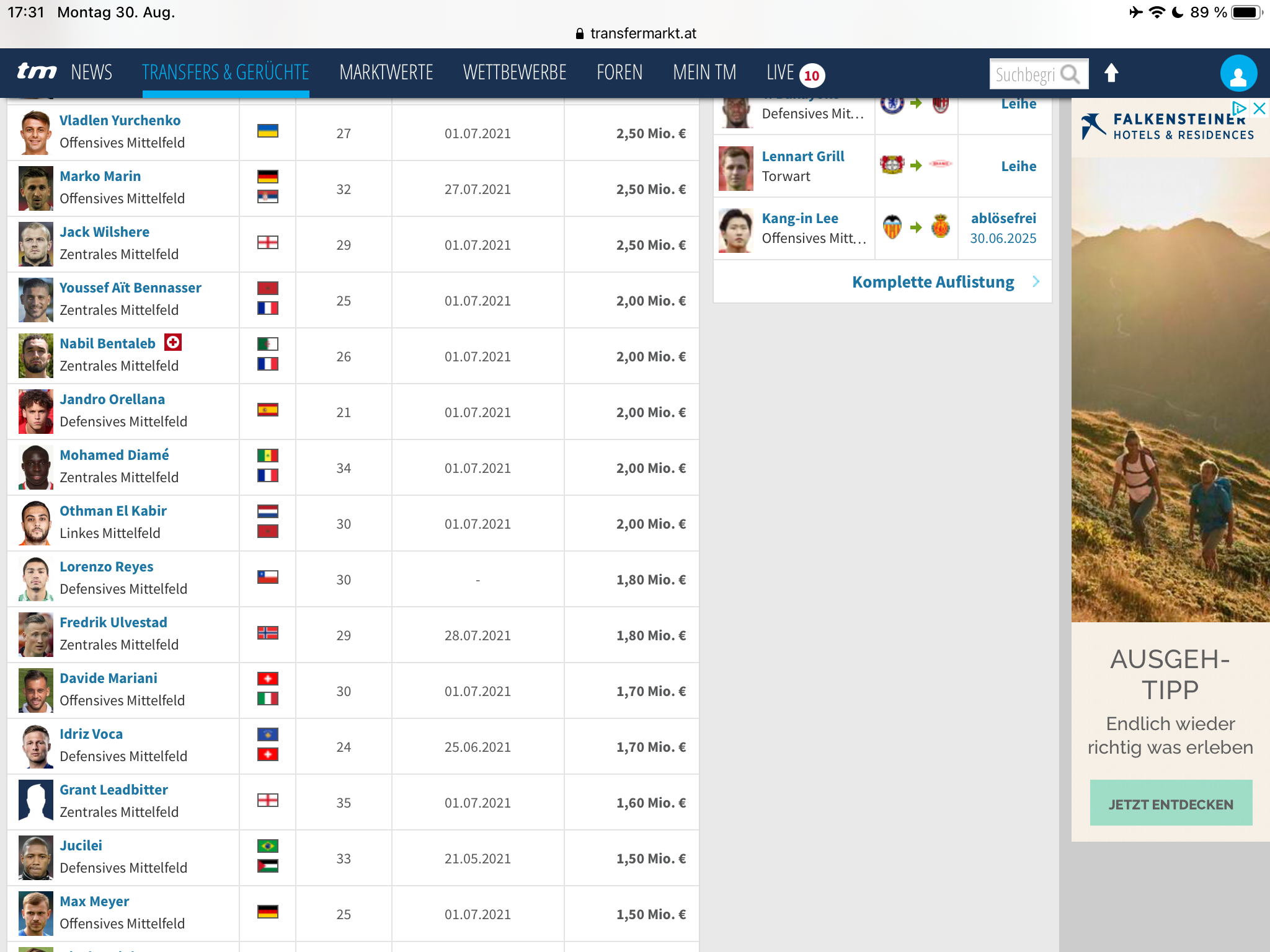Open Othman El Kabir profile
The image size is (1270, 952).
113,511
